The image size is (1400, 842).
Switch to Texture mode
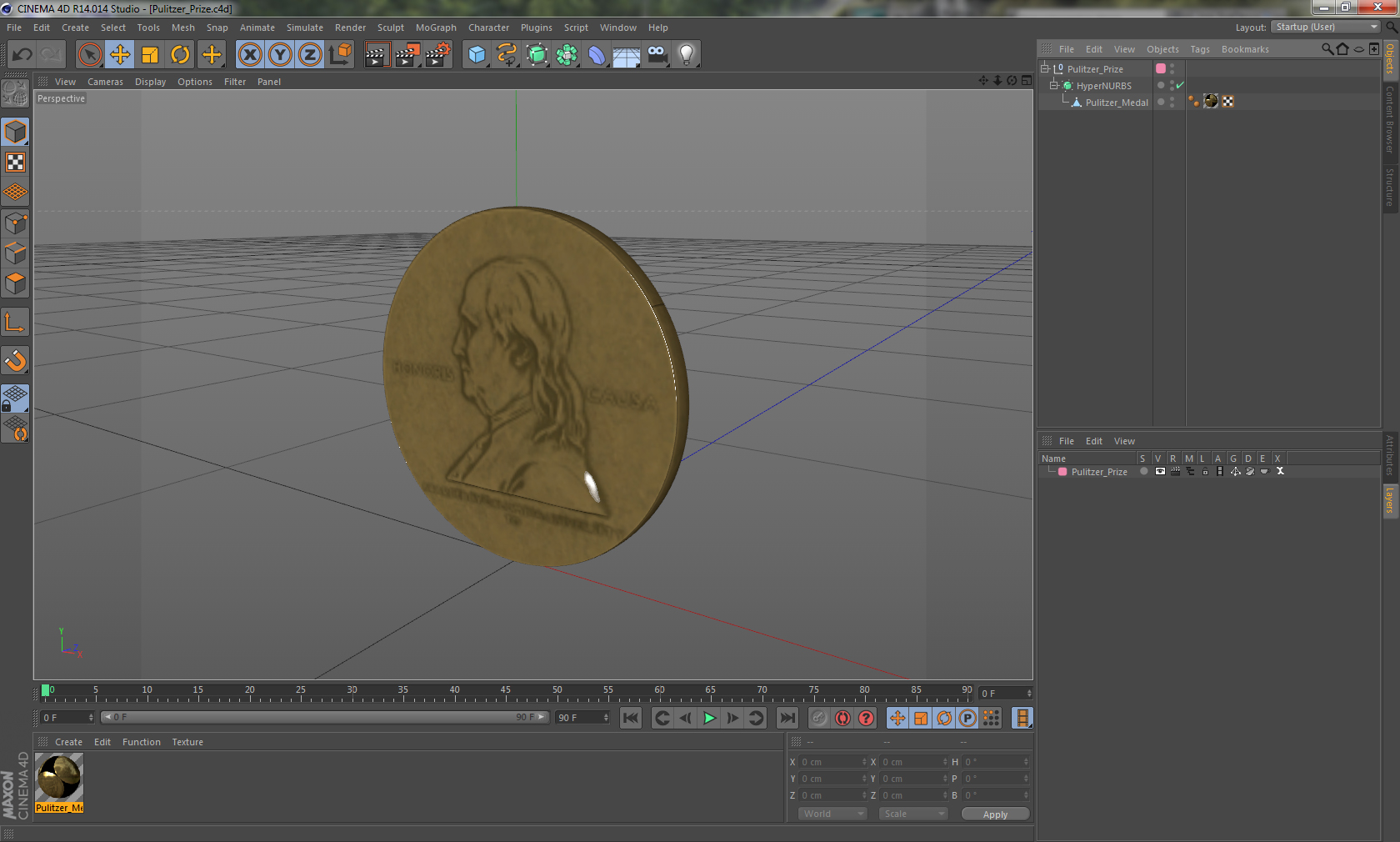pos(15,162)
